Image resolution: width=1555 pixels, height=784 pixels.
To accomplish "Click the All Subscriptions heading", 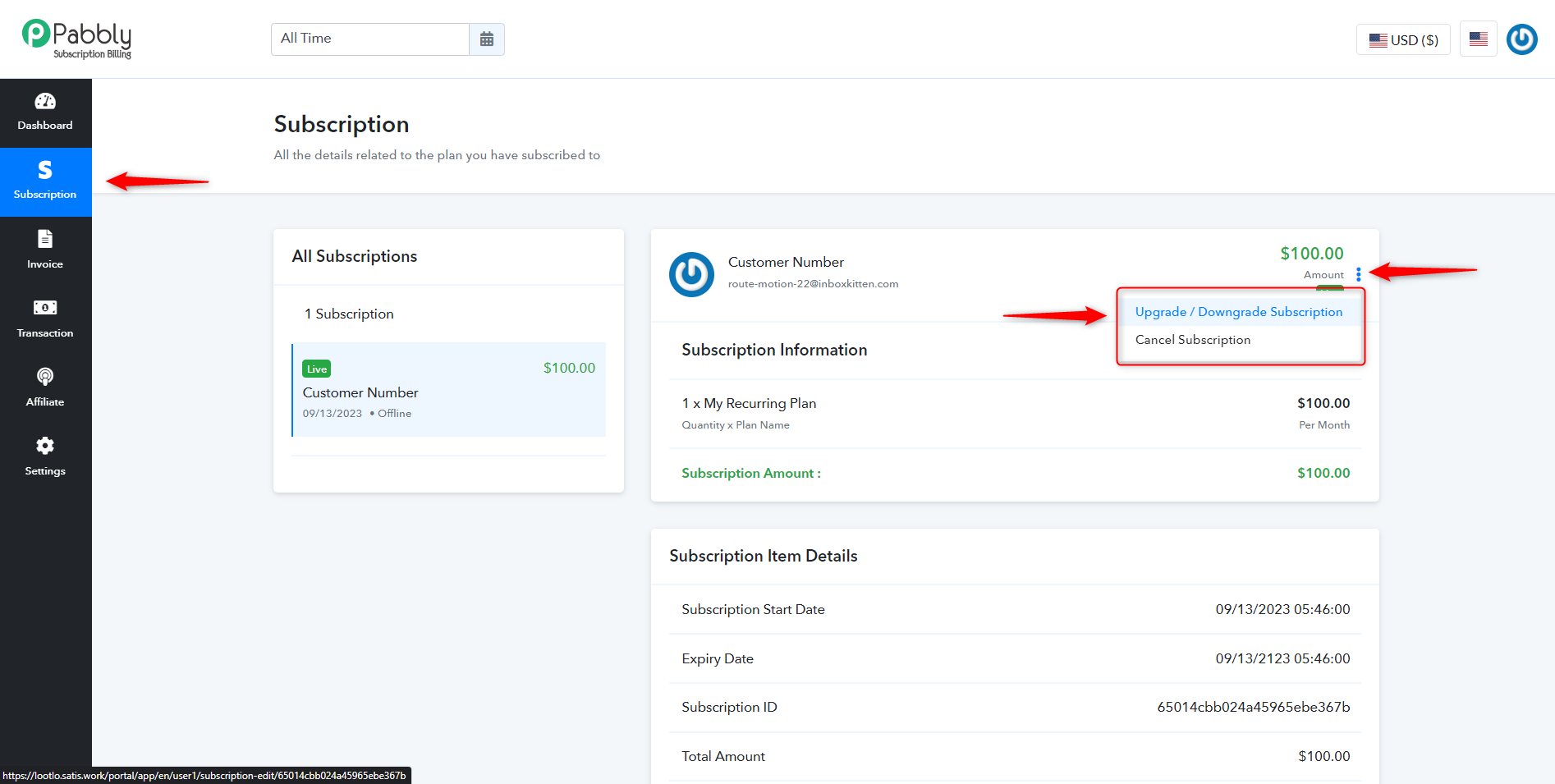I will pos(355,256).
